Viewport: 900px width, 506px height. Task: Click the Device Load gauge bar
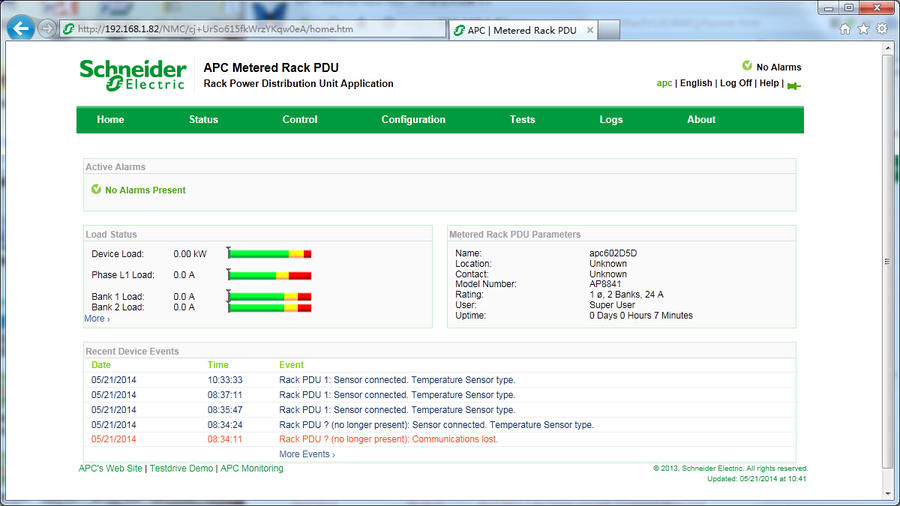coord(270,254)
